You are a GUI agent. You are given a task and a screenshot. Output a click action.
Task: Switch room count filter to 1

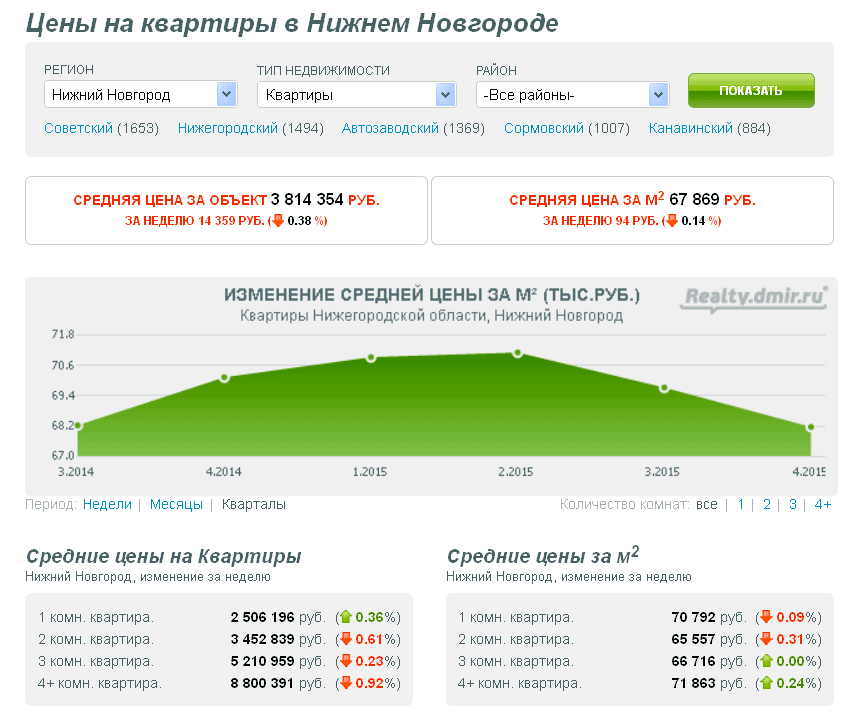point(740,504)
